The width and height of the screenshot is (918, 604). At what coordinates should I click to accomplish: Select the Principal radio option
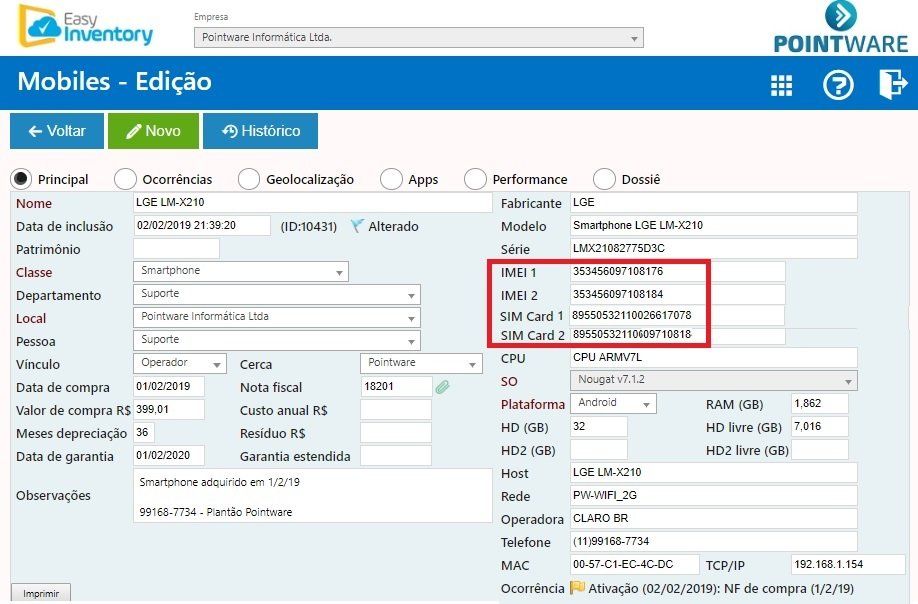tap(22, 179)
